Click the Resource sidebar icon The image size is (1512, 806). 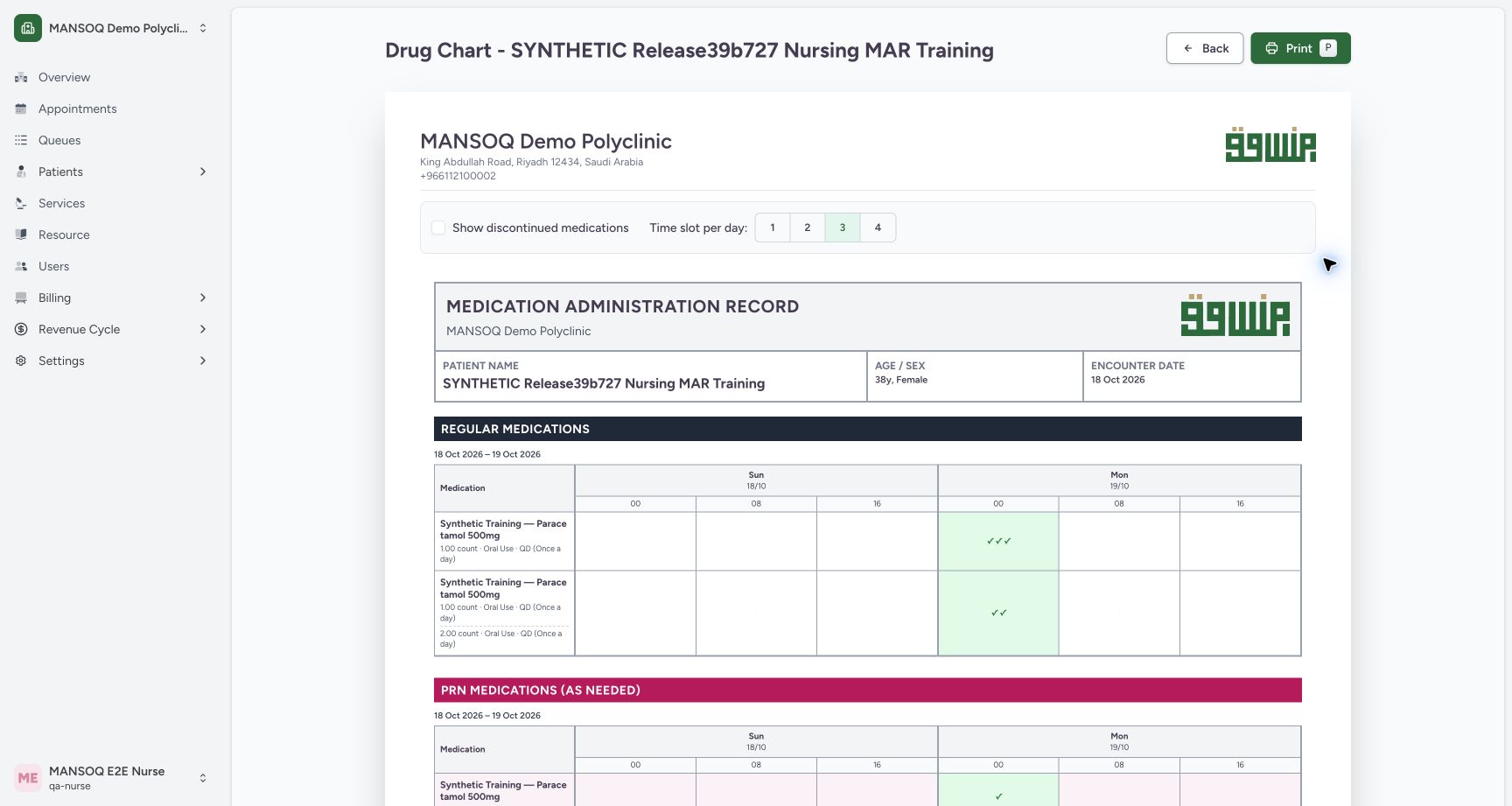tap(21, 235)
